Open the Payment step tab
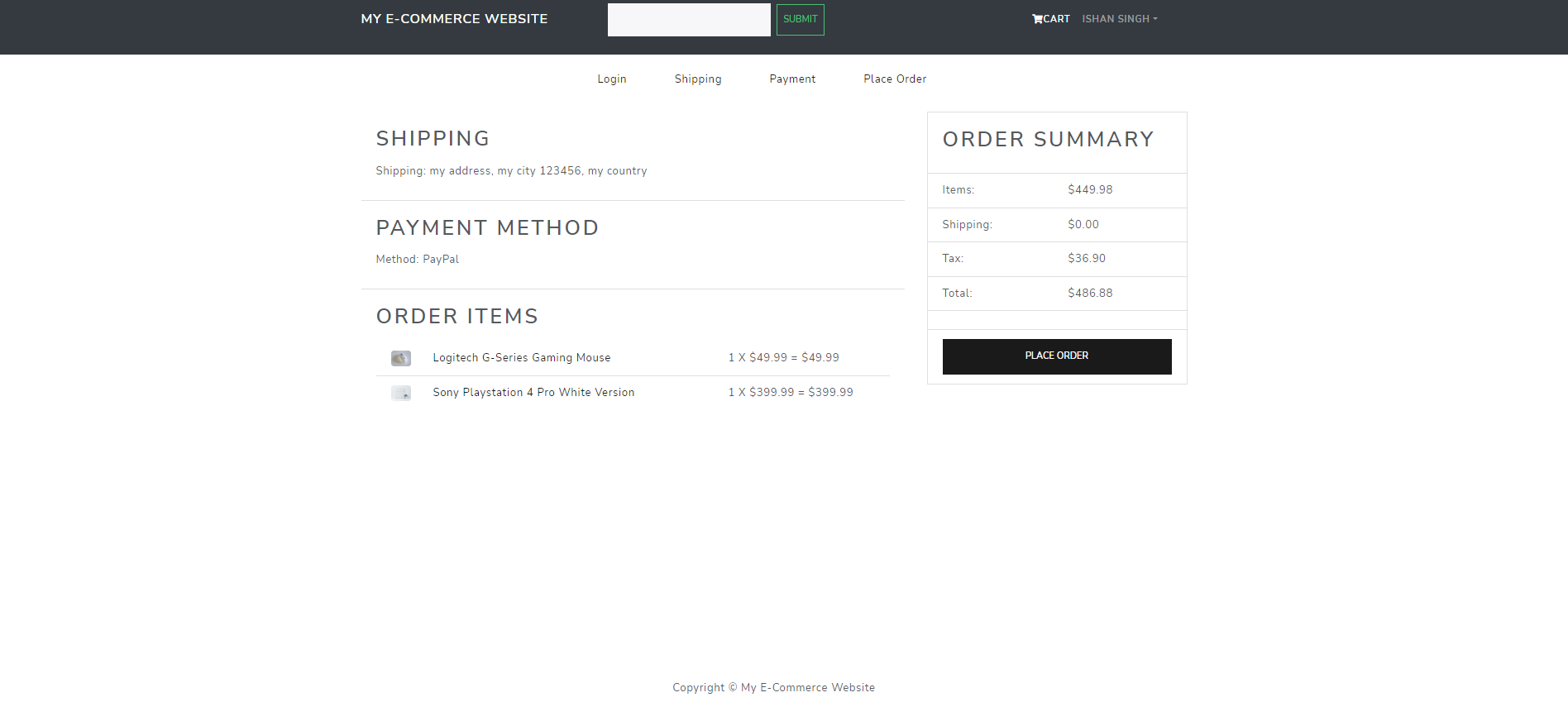Screen dimensions: 1568x726 click(x=792, y=79)
